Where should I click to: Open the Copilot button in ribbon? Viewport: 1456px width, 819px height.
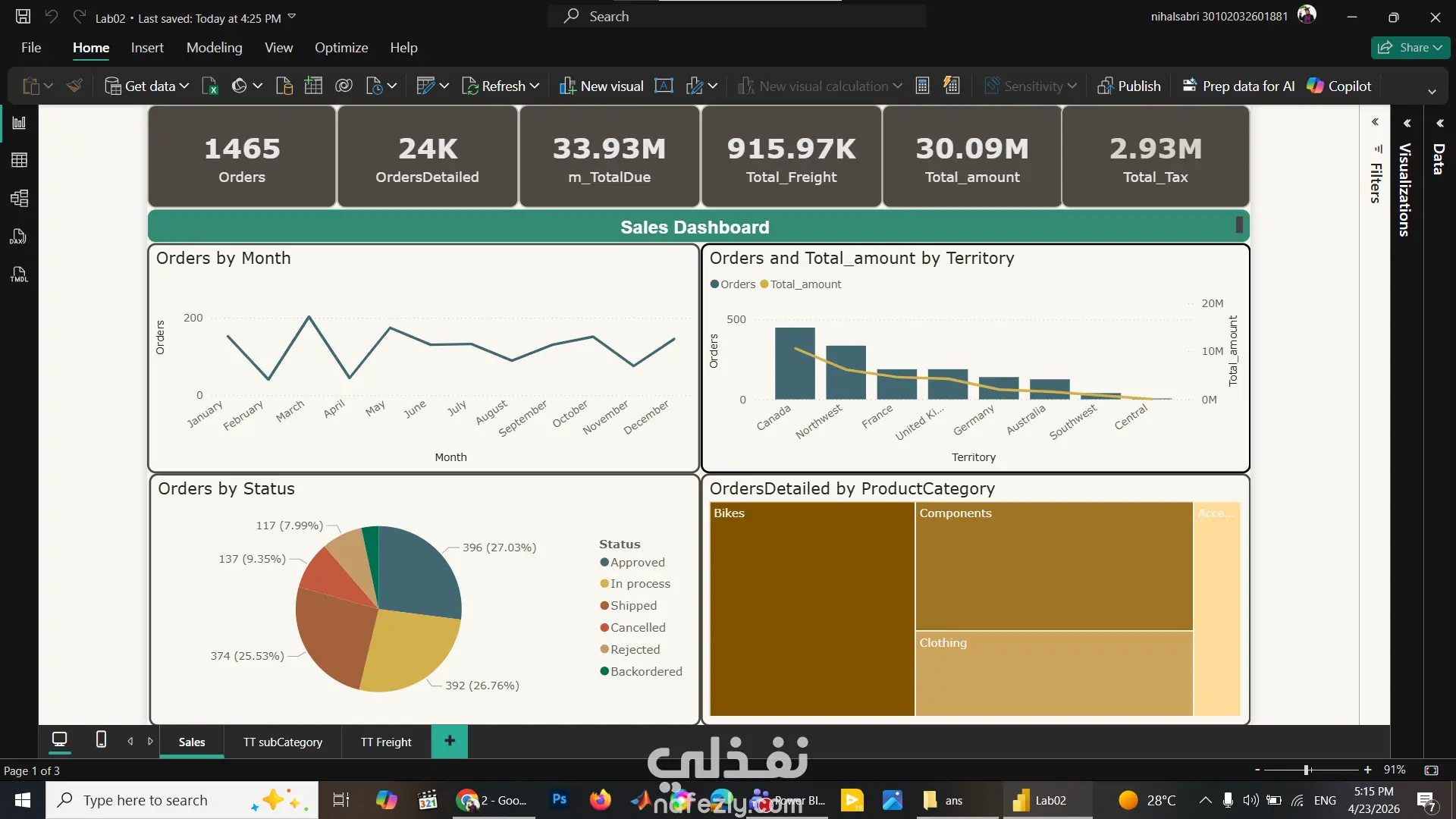click(1339, 86)
